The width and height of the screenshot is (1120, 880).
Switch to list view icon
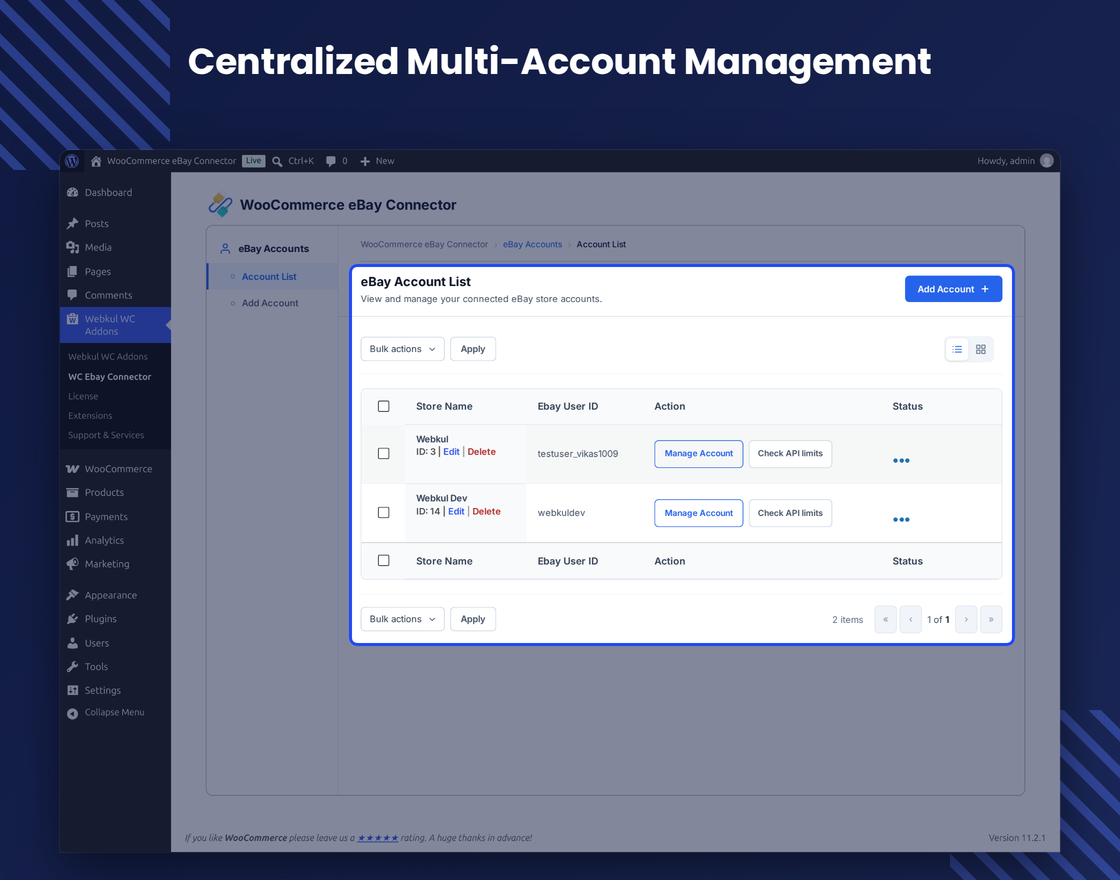957,349
